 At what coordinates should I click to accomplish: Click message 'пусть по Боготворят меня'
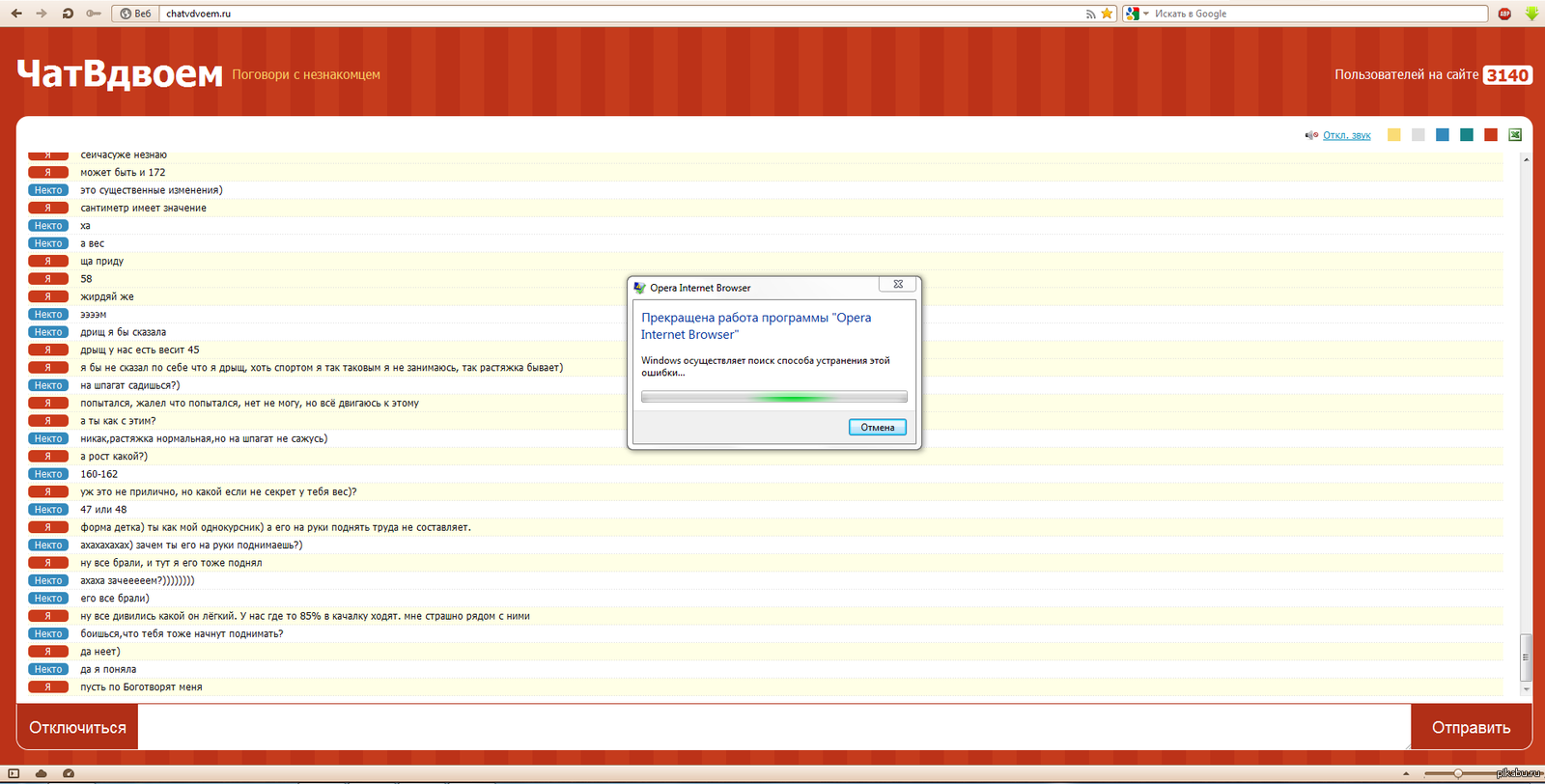pyautogui.click(x=141, y=687)
